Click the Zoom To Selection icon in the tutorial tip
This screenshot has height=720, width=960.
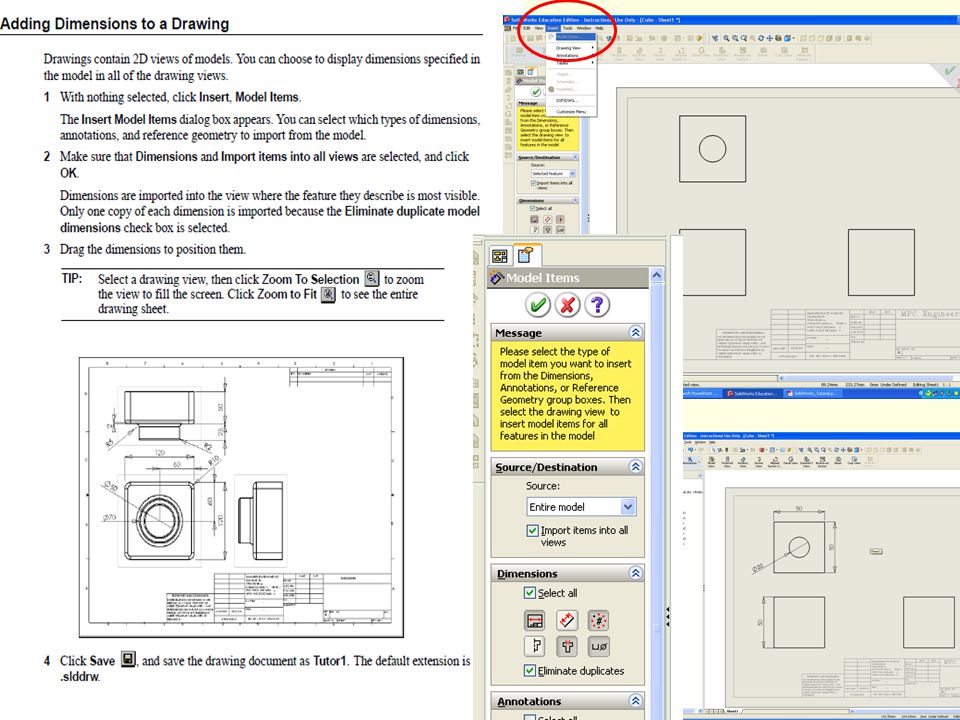372,279
